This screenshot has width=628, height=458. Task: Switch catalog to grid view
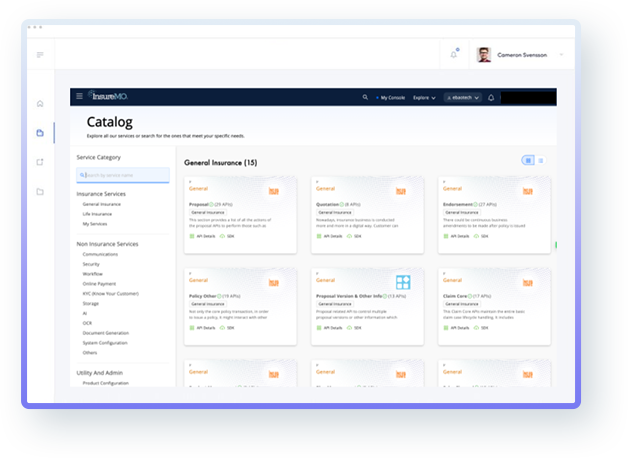528,161
